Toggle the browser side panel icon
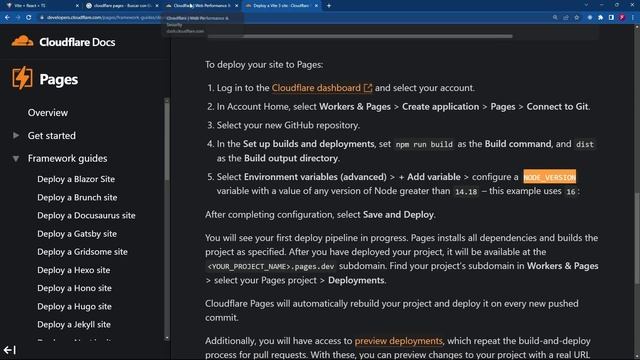The height and width of the screenshot is (360, 640). 611,18
